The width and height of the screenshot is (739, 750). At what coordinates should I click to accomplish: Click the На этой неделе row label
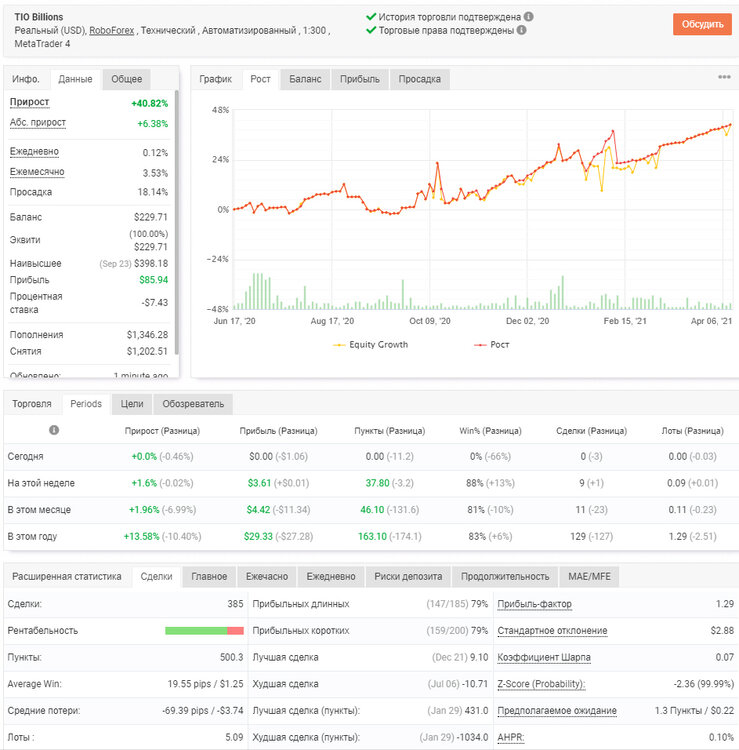[41, 483]
